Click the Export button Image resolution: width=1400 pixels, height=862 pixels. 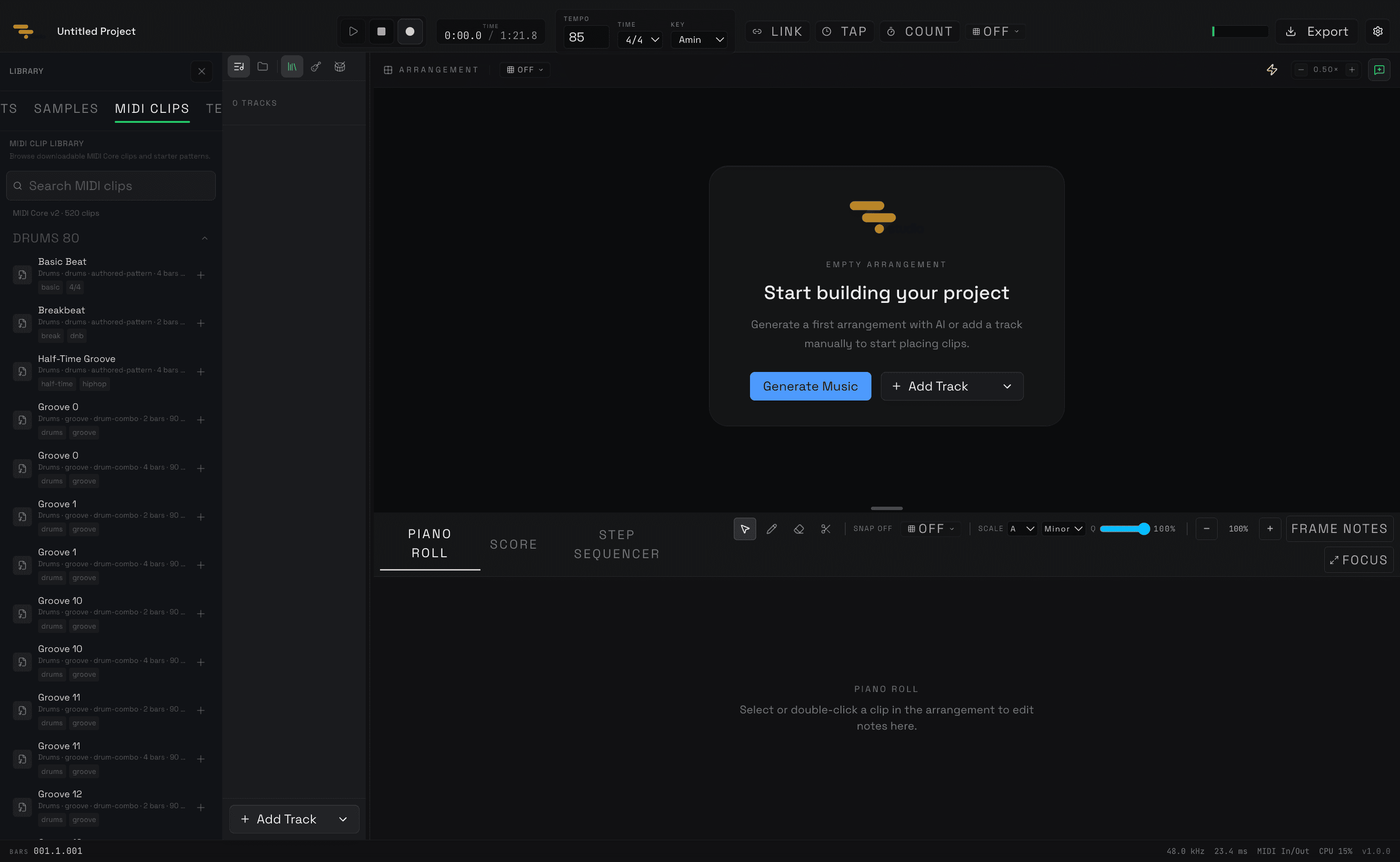pyautogui.click(x=1317, y=31)
